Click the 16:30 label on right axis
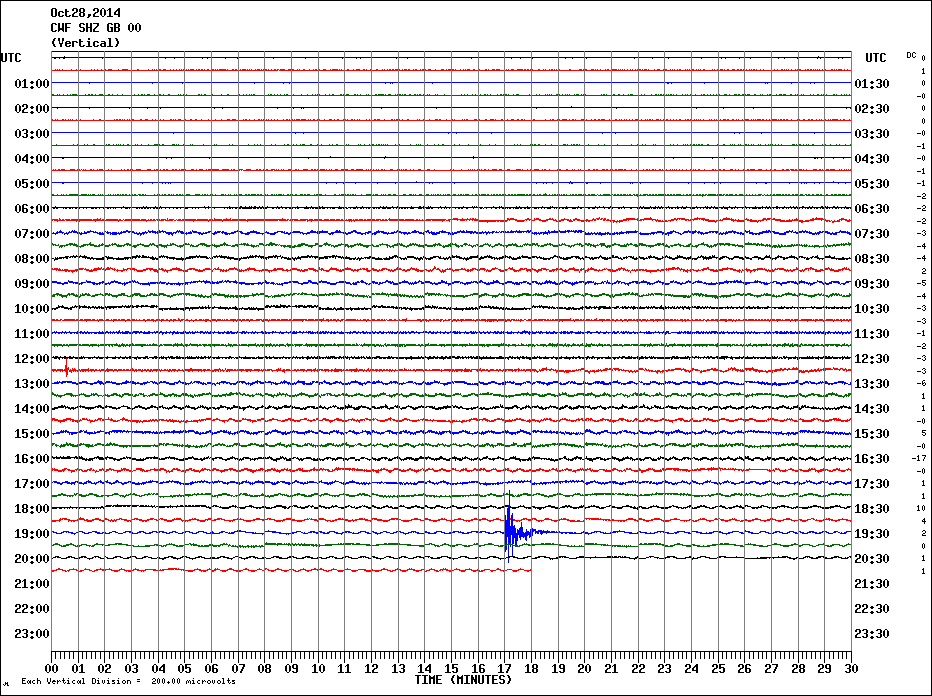The width and height of the screenshot is (932, 696). (872, 459)
